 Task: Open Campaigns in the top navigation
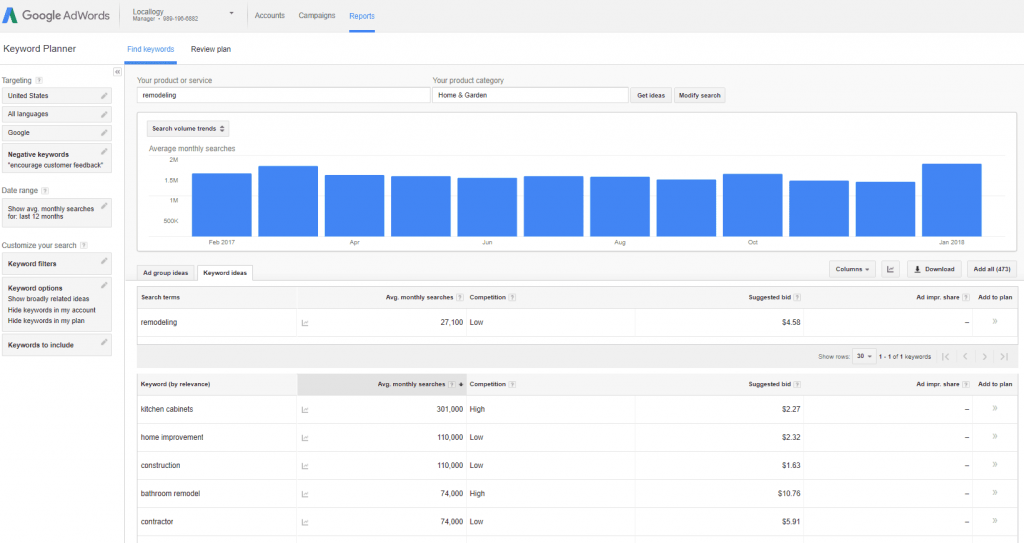pos(317,16)
